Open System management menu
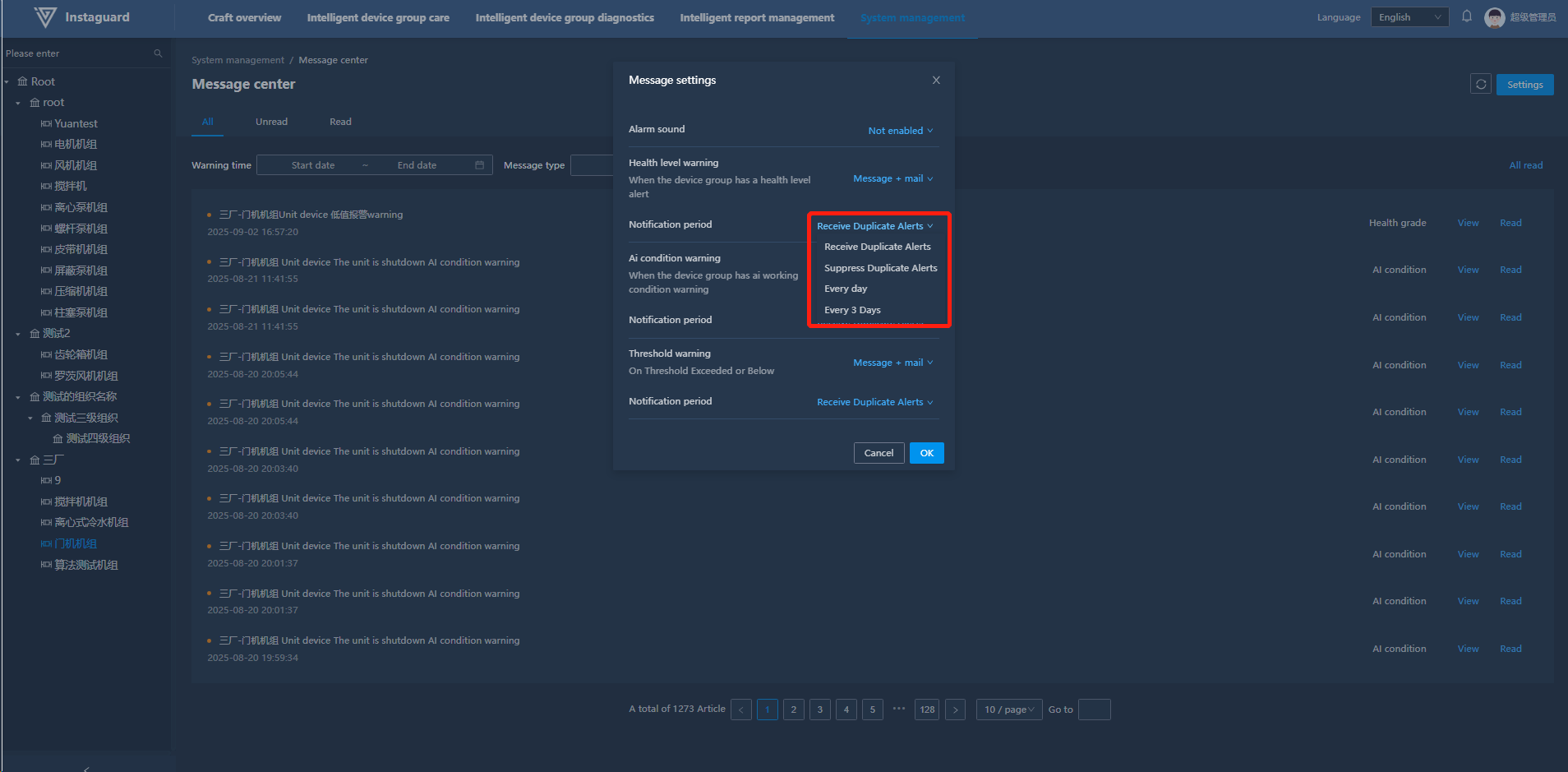This screenshot has width=1568, height=772. coord(913,17)
